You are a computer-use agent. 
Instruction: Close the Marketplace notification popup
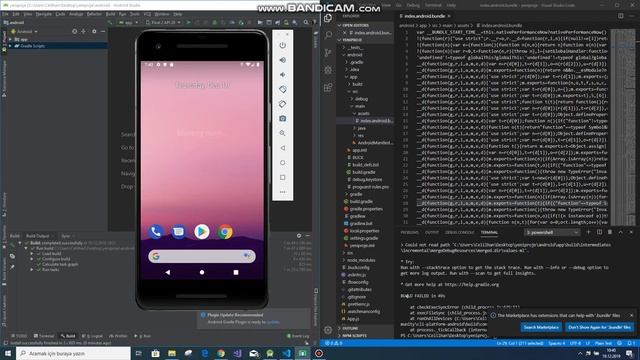[x=631, y=315]
